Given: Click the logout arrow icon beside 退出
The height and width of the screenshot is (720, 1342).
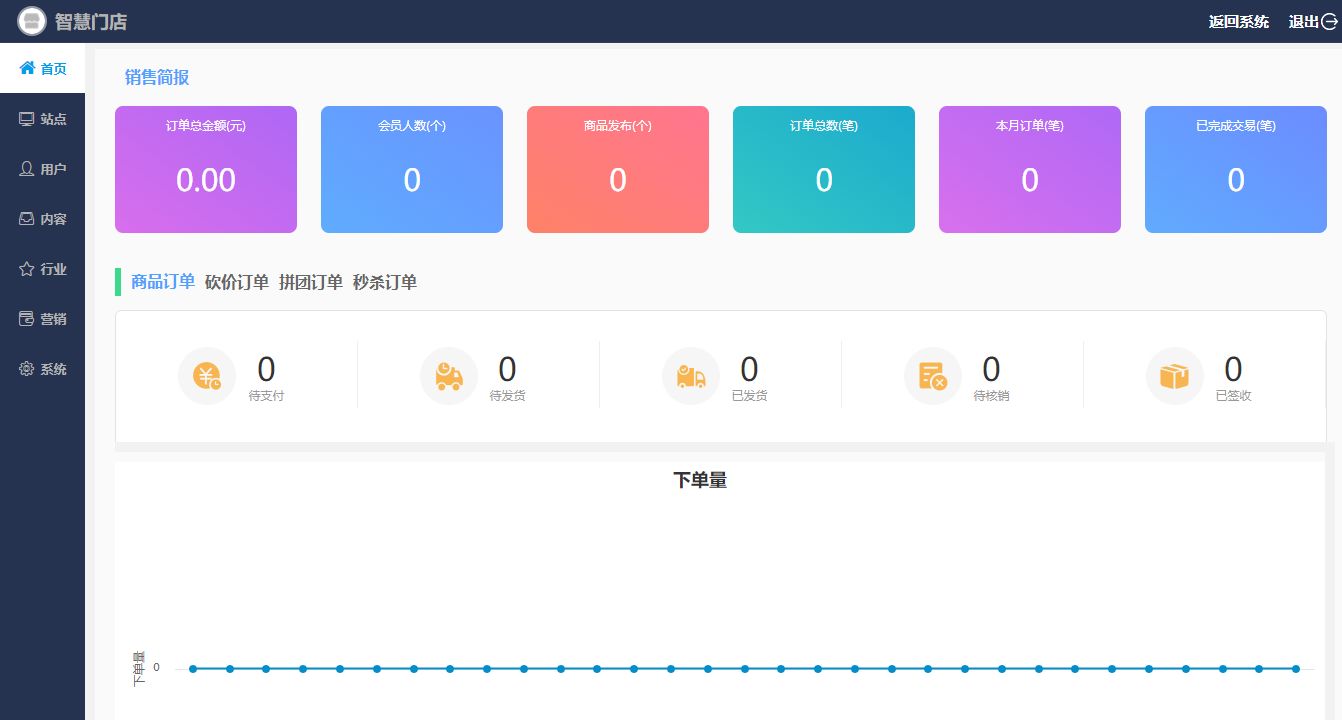Looking at the screenshot, I should [1329, 22].
